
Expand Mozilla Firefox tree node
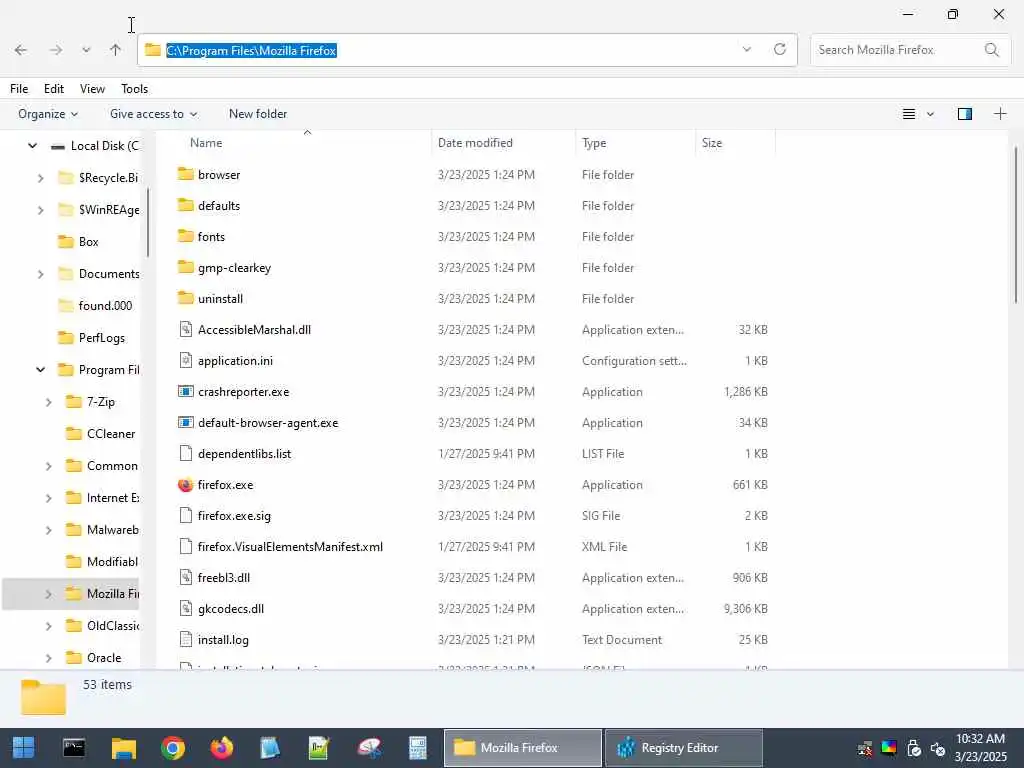(x=48, y=594)
